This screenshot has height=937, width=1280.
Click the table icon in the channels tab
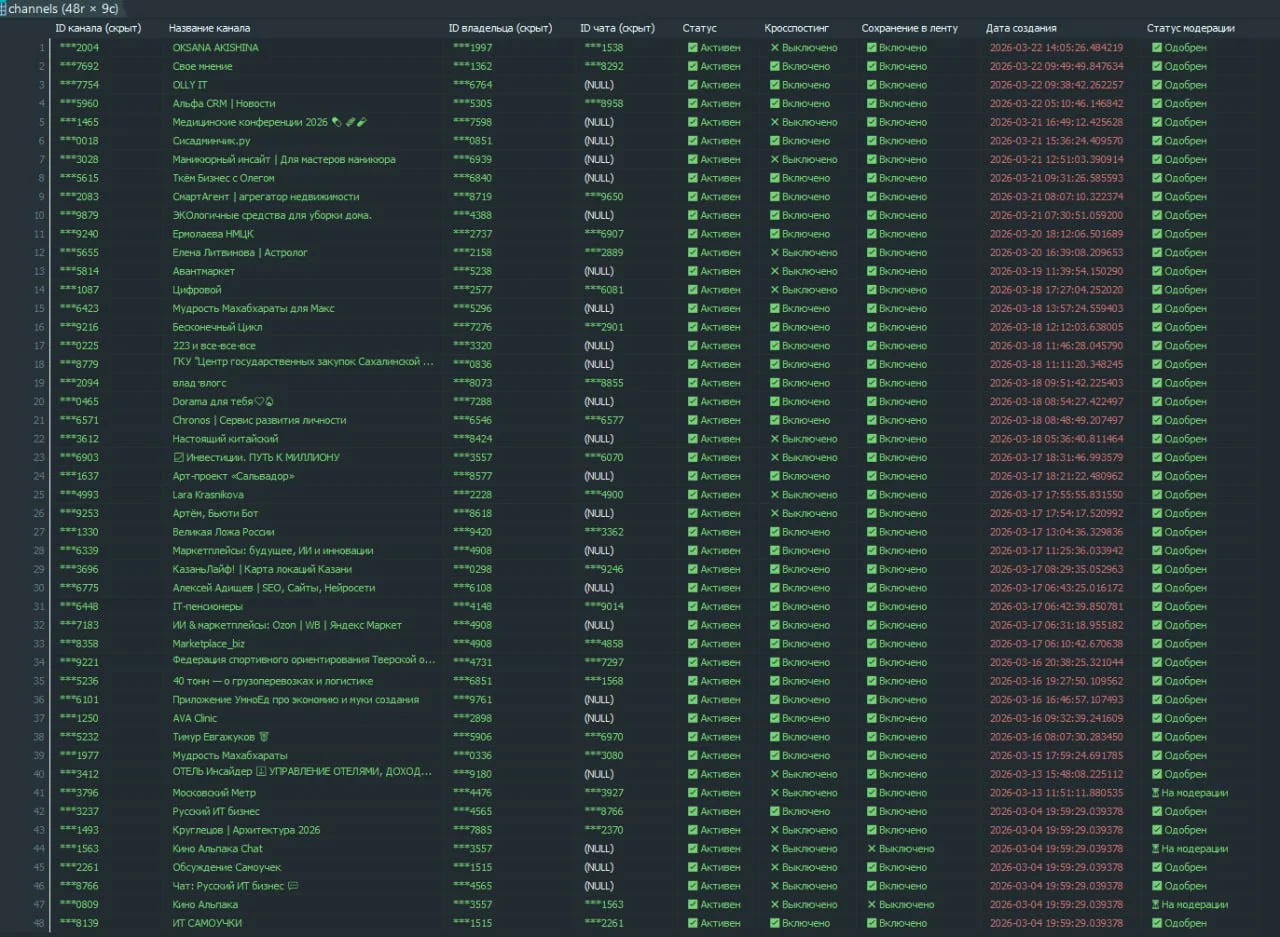[4, 9]
